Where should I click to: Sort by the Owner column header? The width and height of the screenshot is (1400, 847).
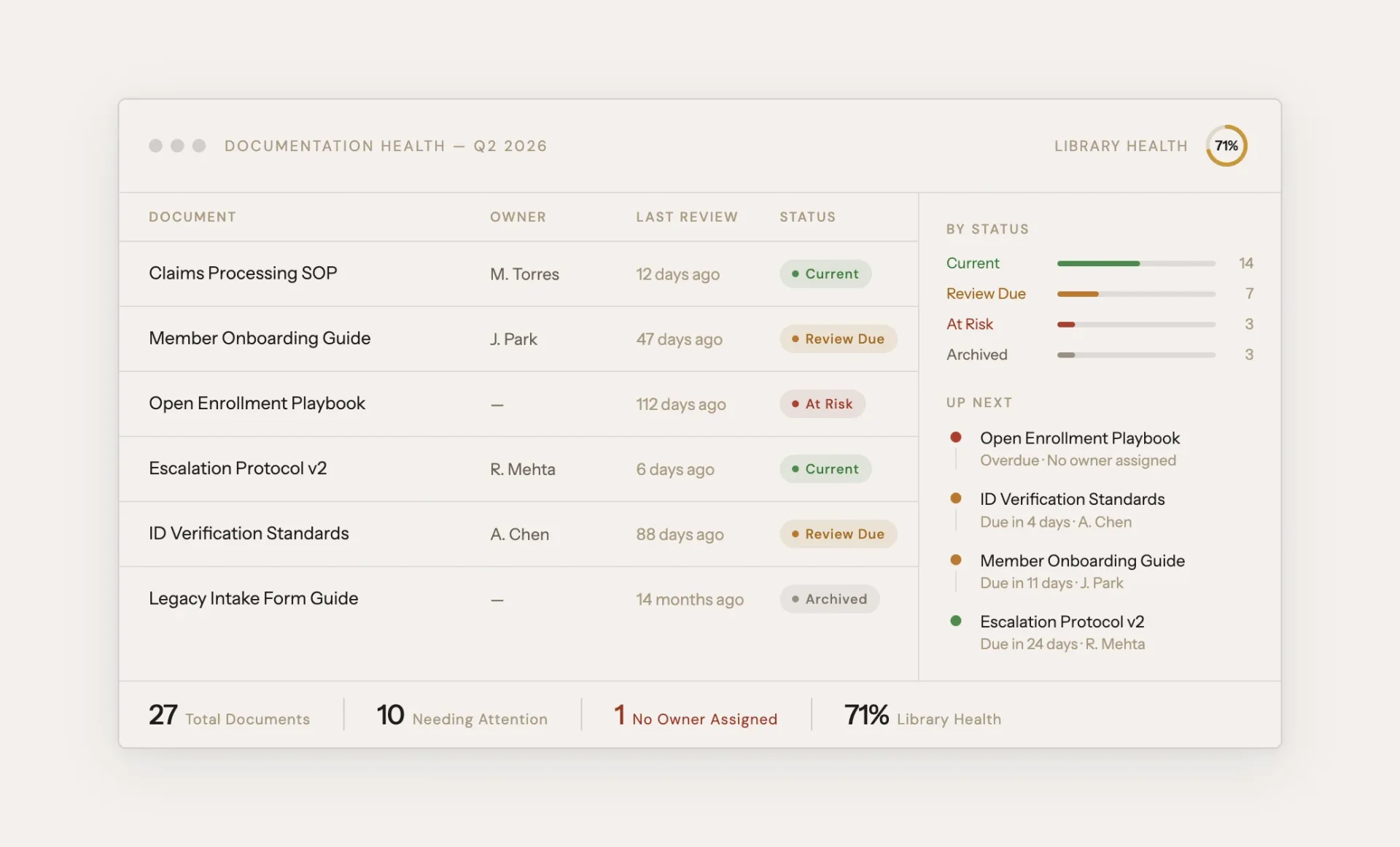tap(518, 217)
